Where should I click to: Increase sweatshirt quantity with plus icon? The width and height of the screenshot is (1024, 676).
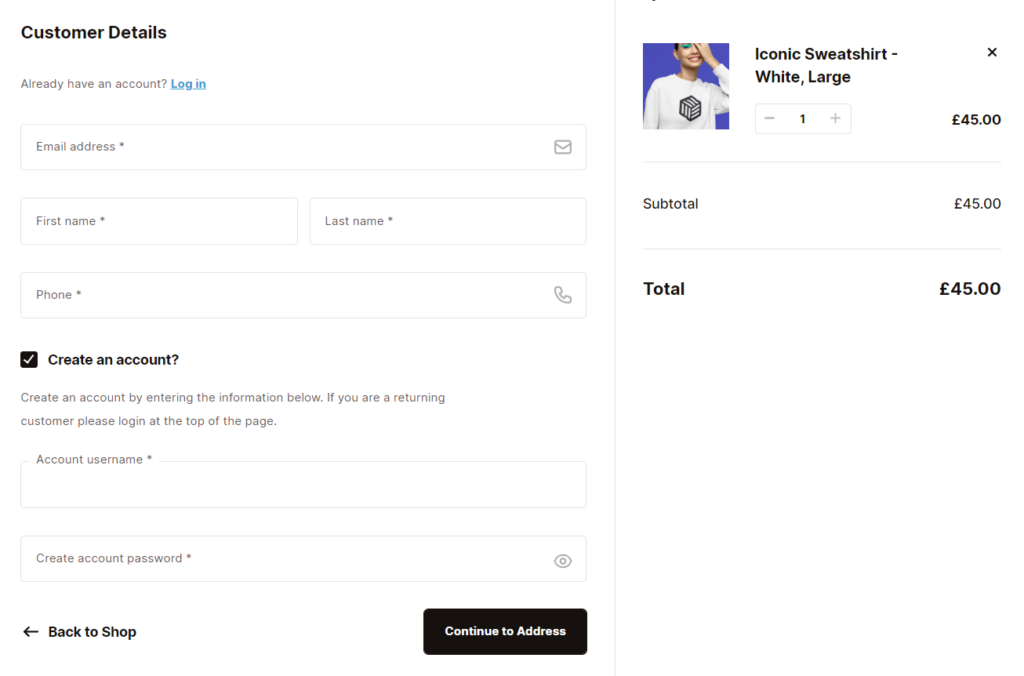pyautogui.click(x=835, y=119)
